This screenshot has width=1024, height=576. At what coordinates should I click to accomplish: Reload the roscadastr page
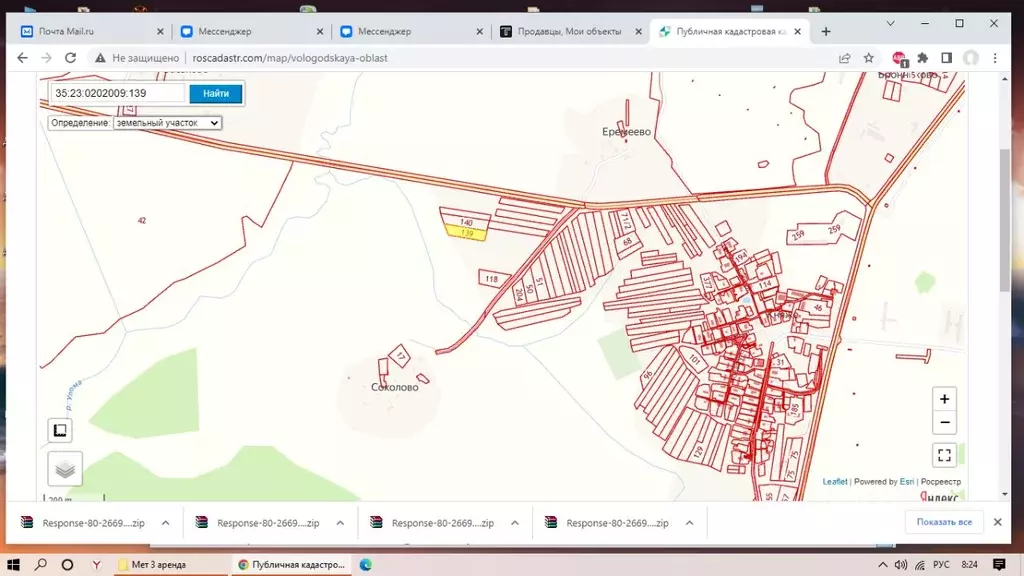click(71, 58)
